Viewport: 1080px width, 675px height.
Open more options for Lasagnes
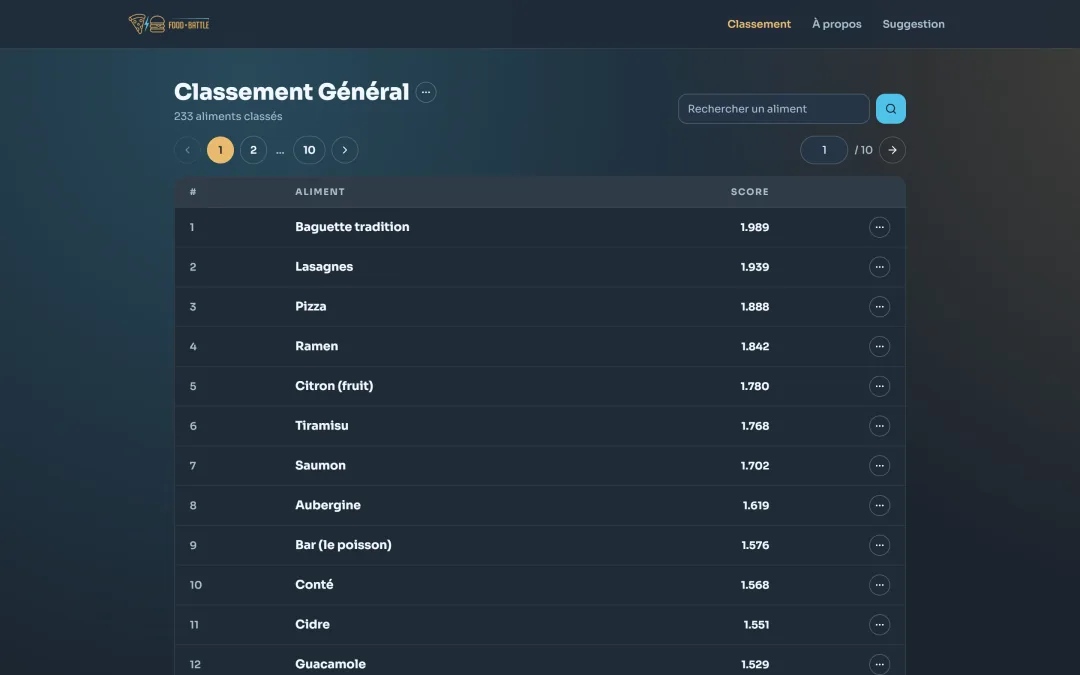point(880,267)
